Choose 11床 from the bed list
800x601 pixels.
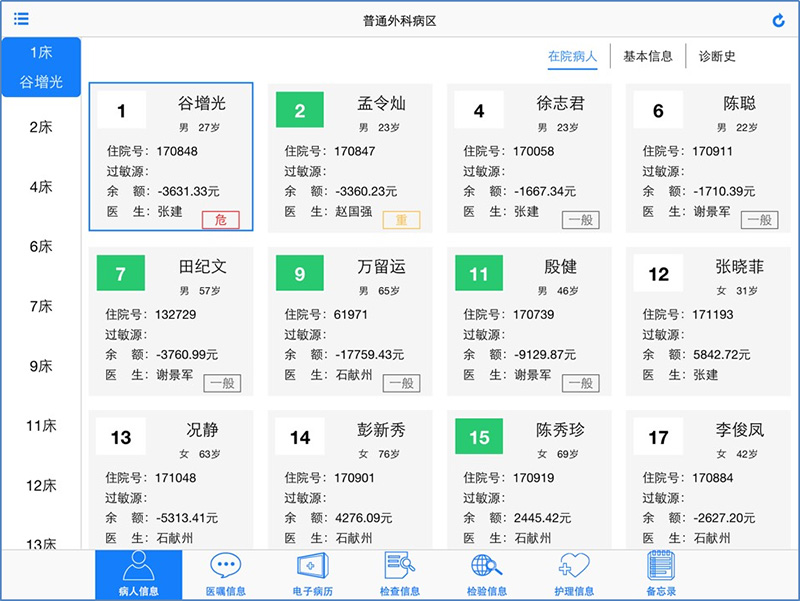point(41,426)
